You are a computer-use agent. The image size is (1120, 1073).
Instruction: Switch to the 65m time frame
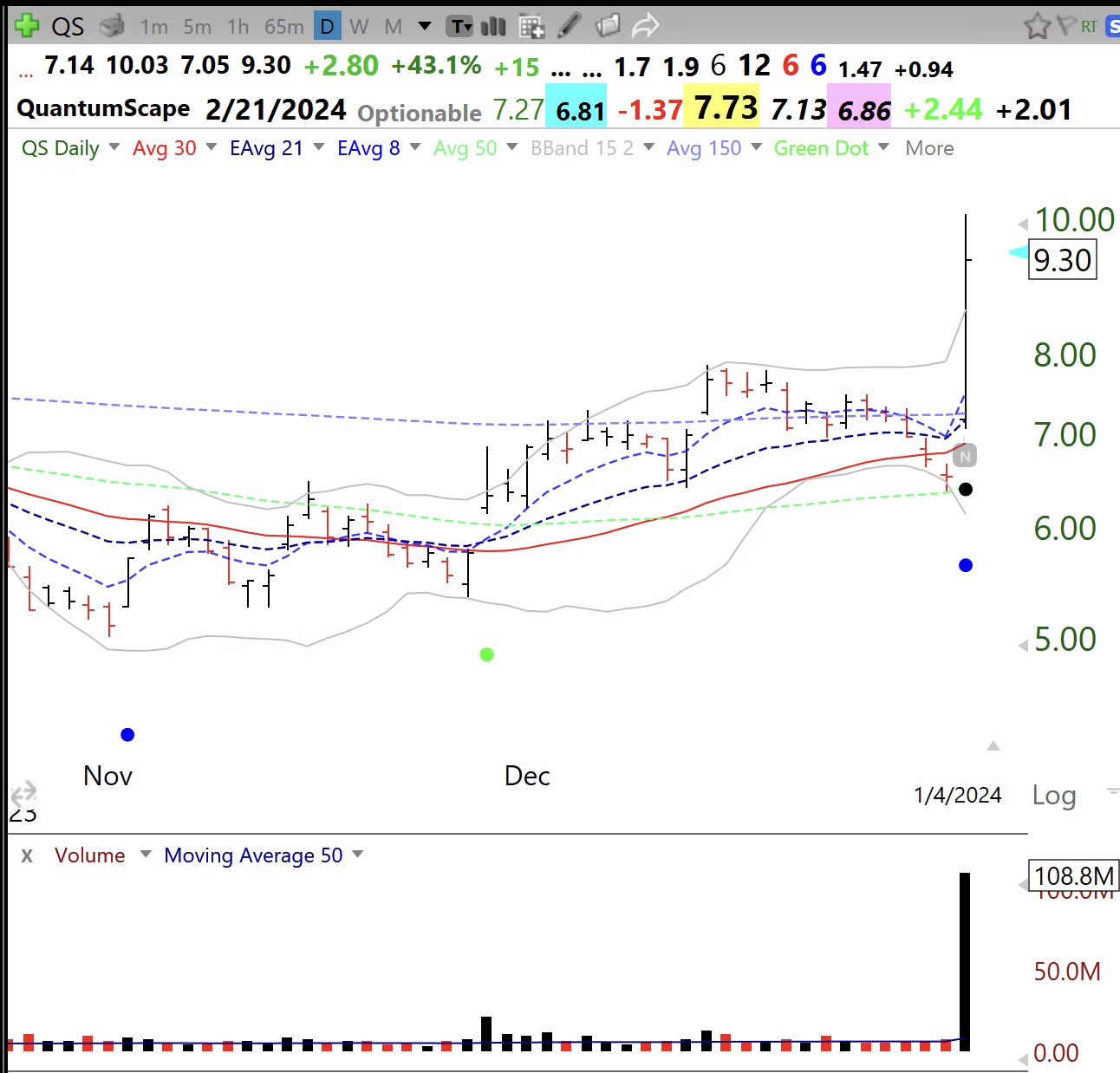(283, 27)
